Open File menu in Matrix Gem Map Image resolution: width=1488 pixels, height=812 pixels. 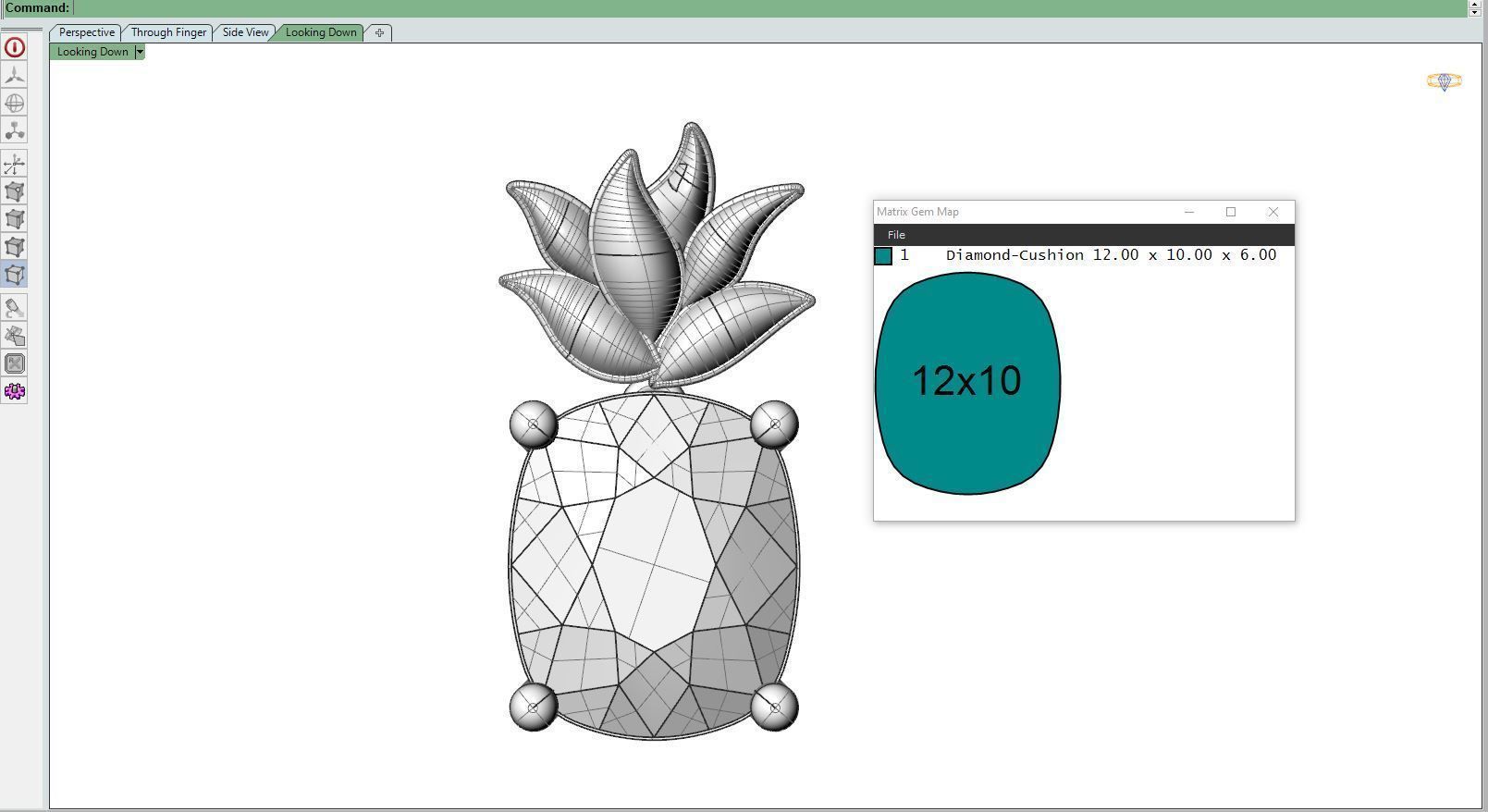(896, 235)
